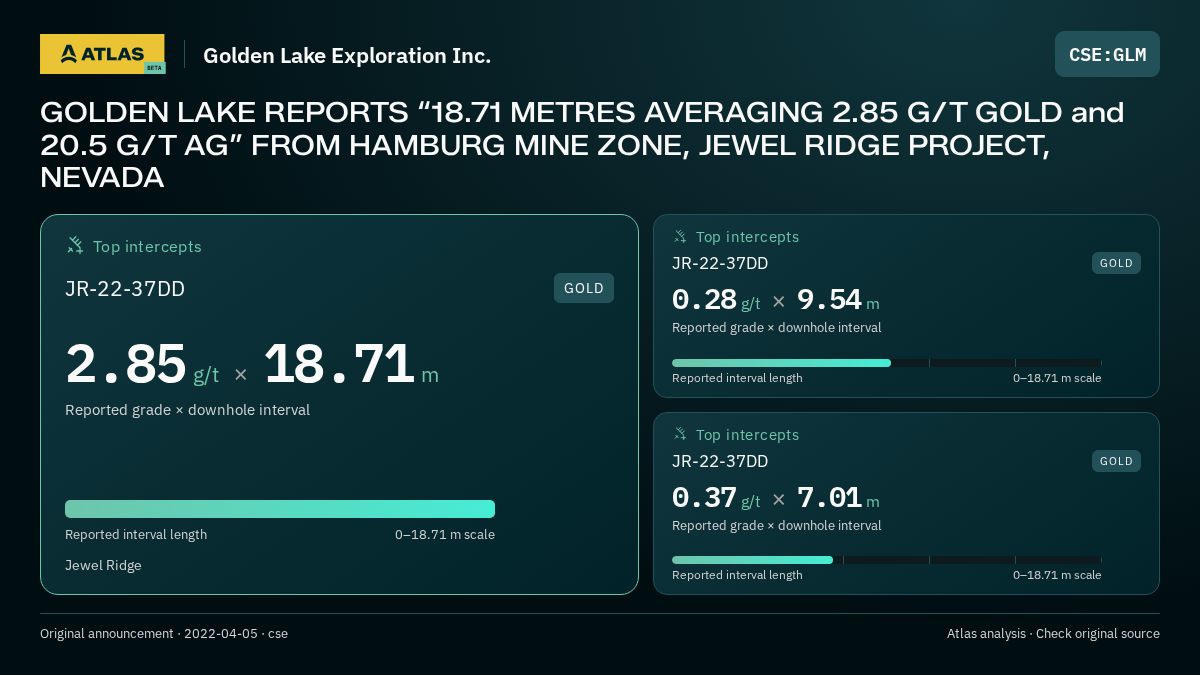
Task: Click the 0–18.71 m scale label in the 0.37 g/t card
Action: tap(1057, 575)
